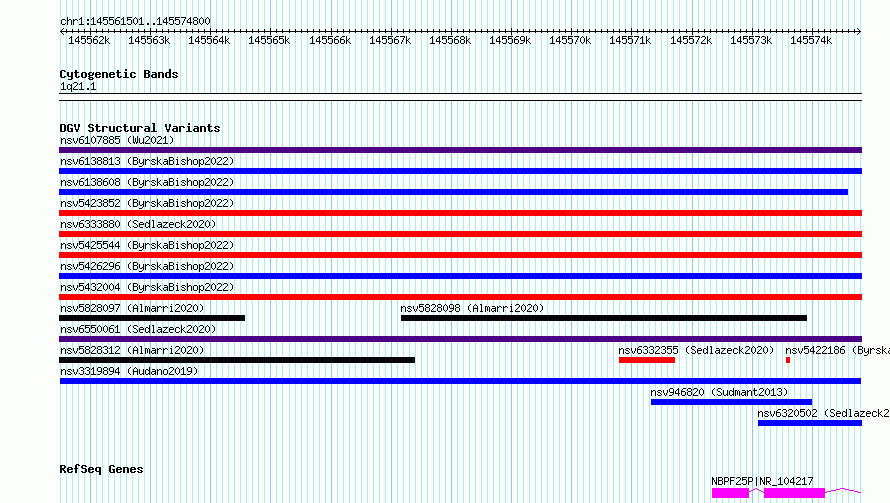
Task: Open nsv5432004 (ByrskaBishop2022) label
Action: pyautogui.click(x=147, y=287)
